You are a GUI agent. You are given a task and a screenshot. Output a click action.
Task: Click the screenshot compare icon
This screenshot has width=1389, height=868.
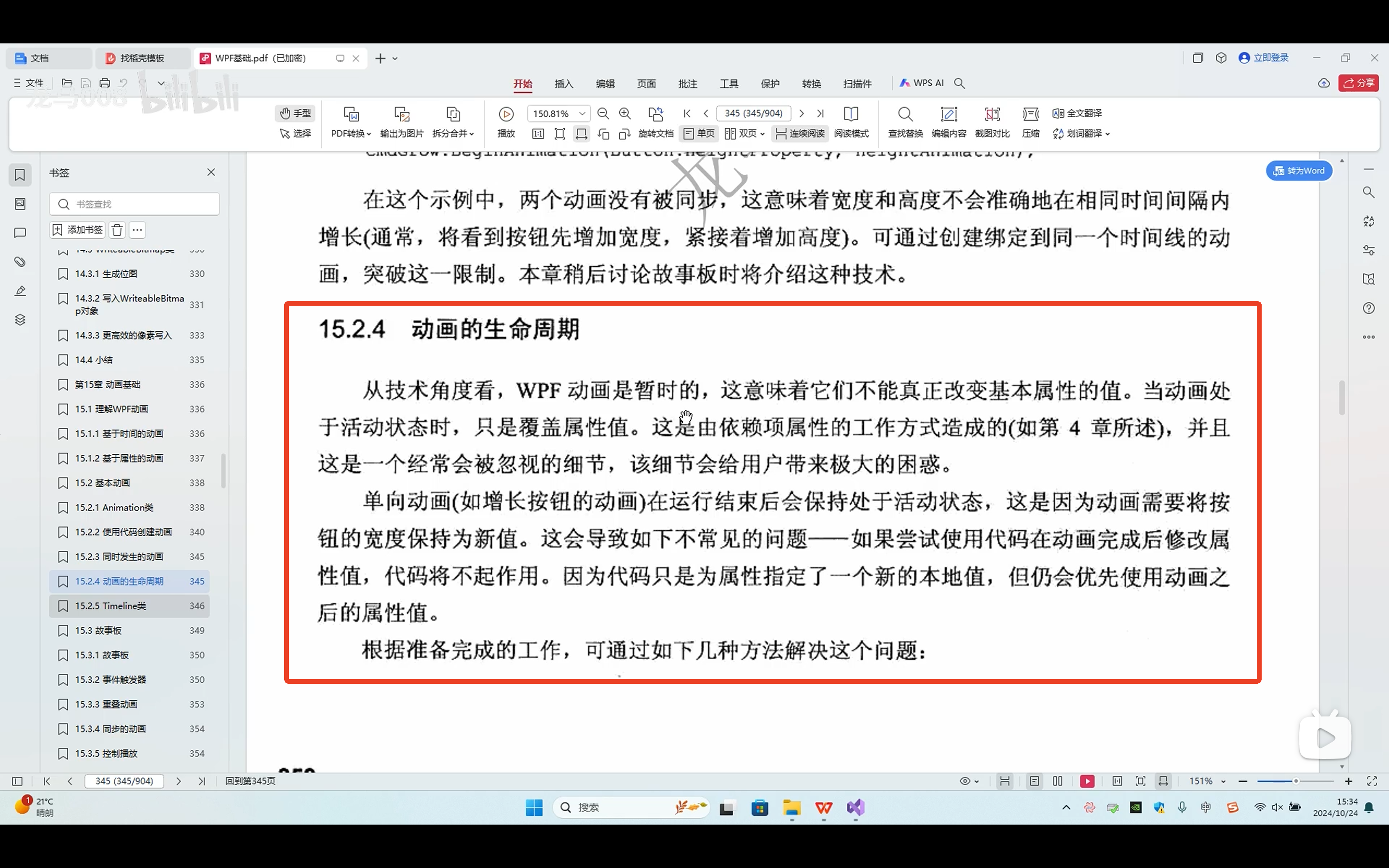[x=992, y=114]
